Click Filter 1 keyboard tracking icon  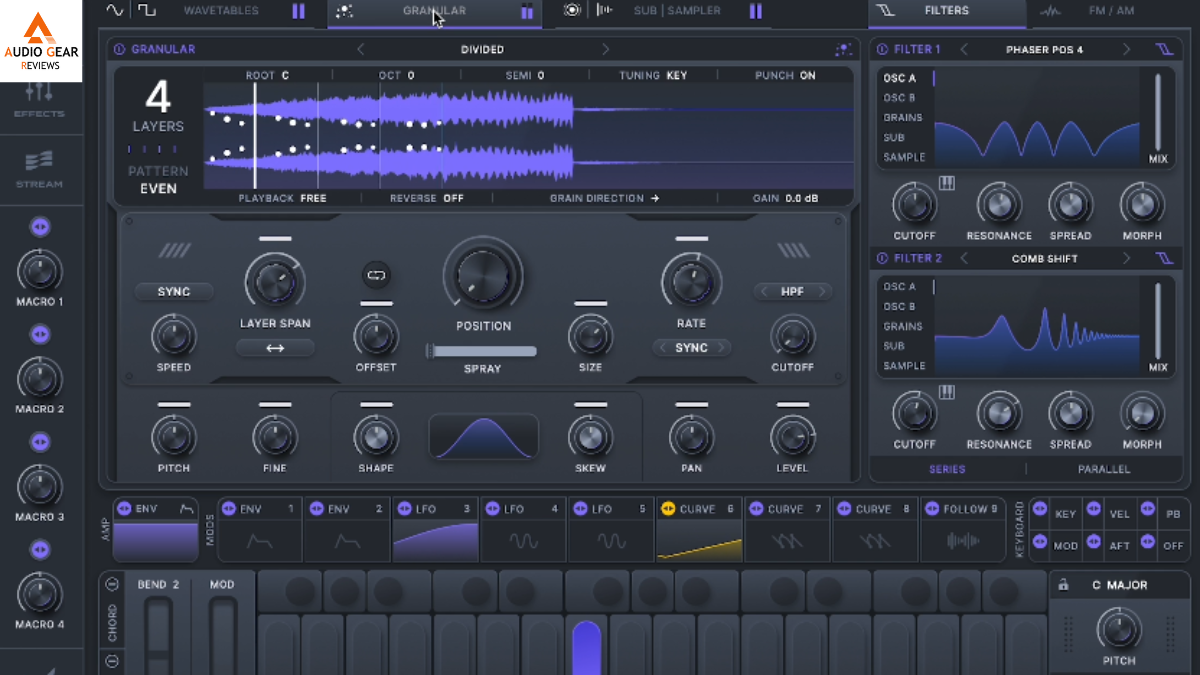coord(947,183)
